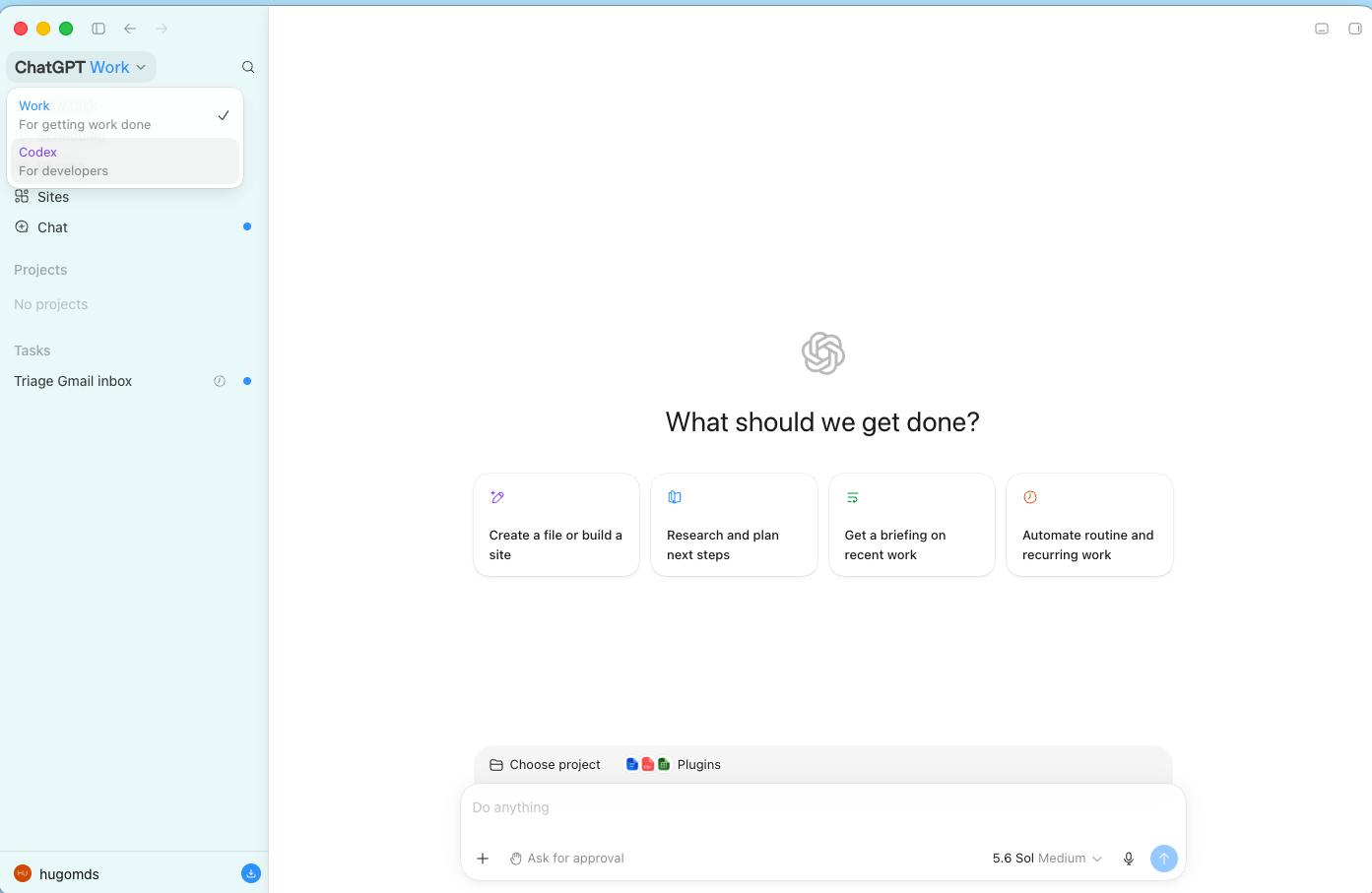This screenshot has height=893, width=1372.
Task: Click the No projects placeholder text
Action: pyautogui.click(x=51, y=304)
